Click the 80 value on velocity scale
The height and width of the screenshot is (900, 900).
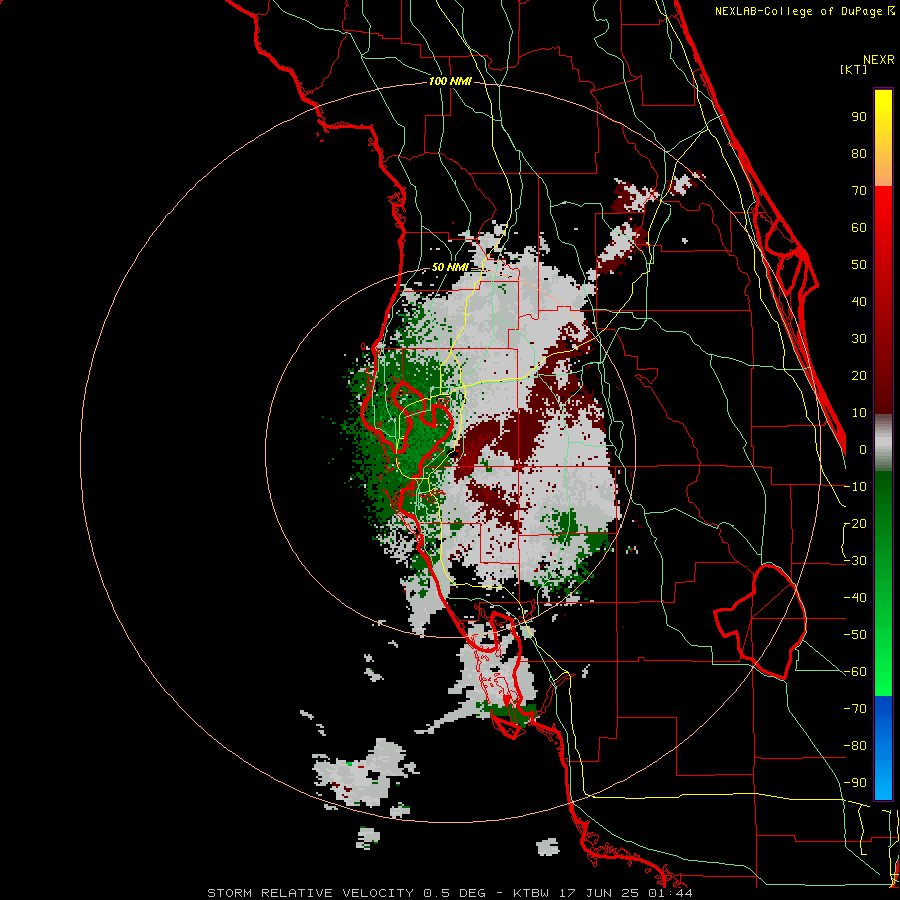(859, 153)
